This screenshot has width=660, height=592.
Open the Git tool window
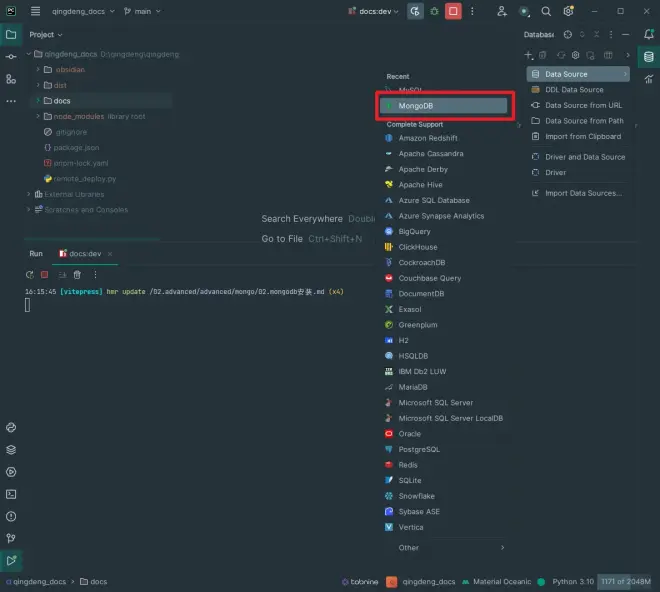click(11, 538)
